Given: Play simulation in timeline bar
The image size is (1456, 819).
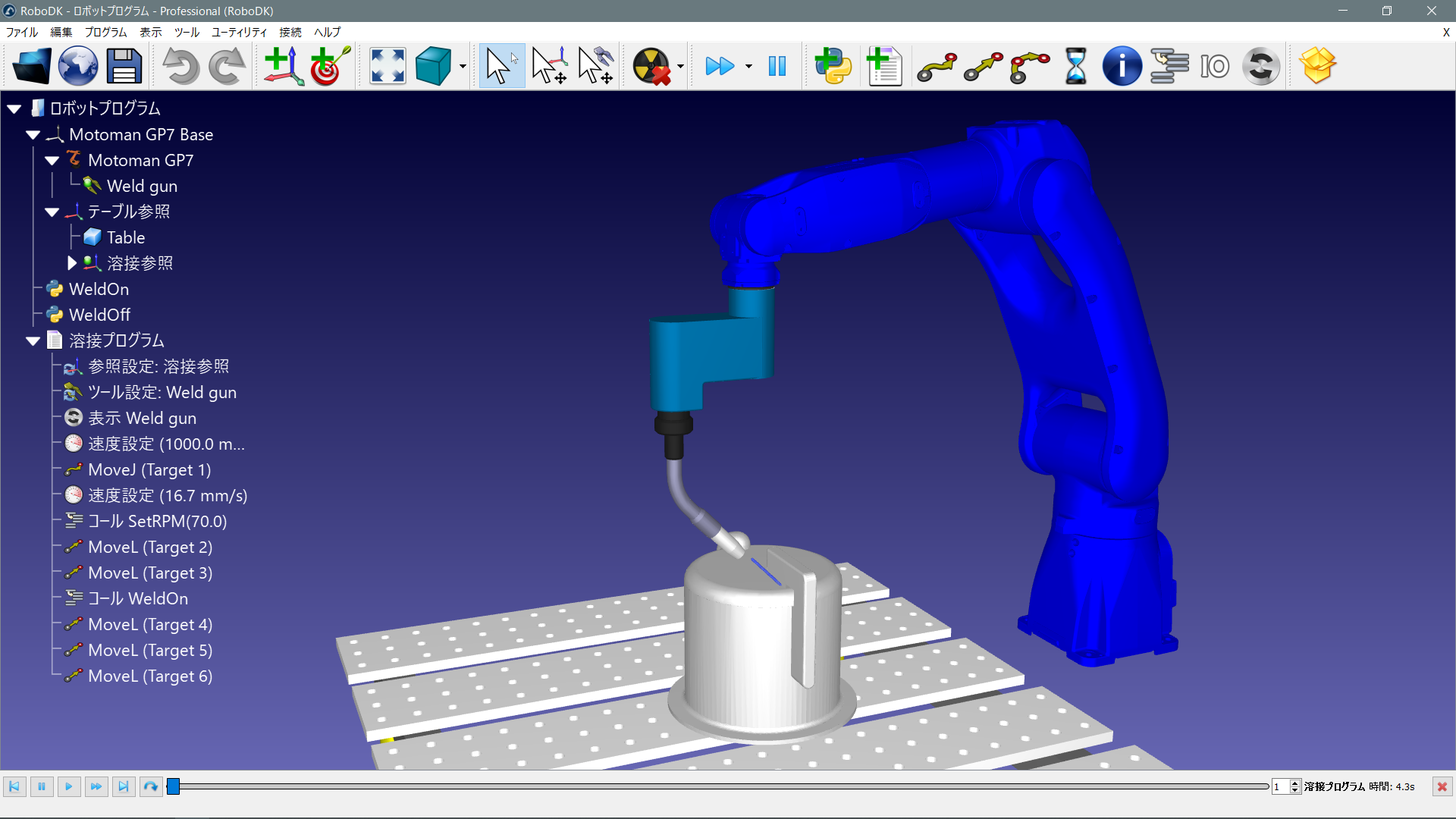Looking at the screenshot, I should (x=69, y=786).
